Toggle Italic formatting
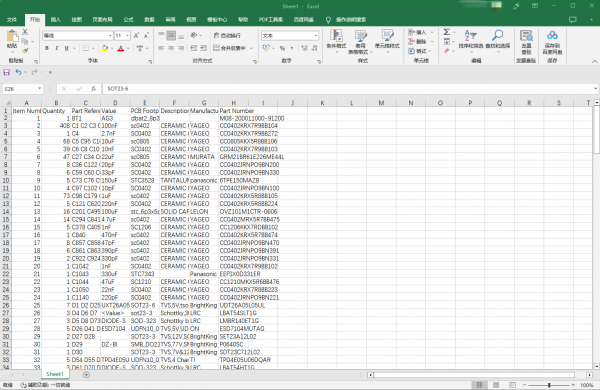 (57, 48)
